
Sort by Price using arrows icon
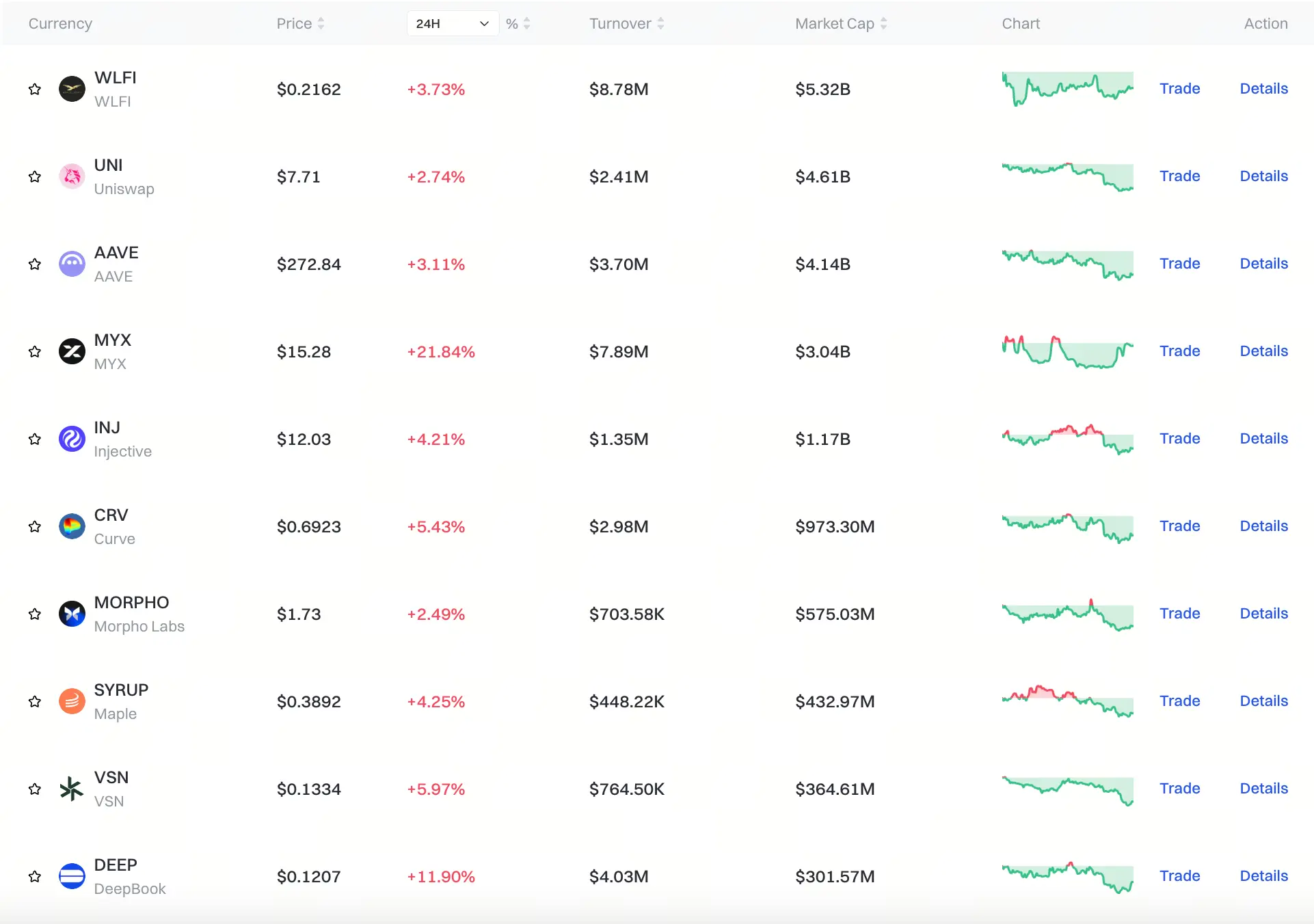click(x=321, y=23)
